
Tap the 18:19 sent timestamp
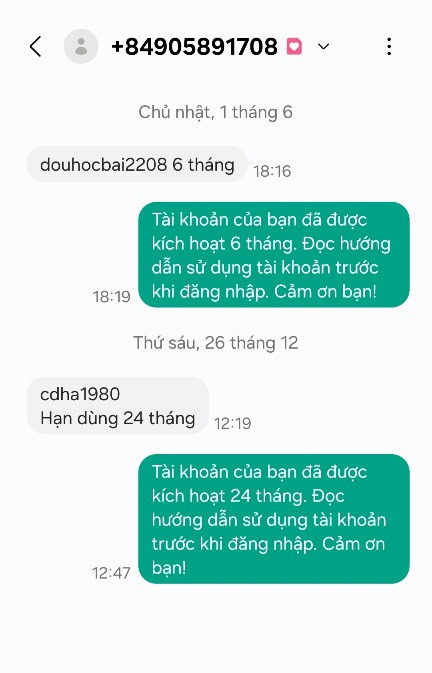tap(112, 297)
